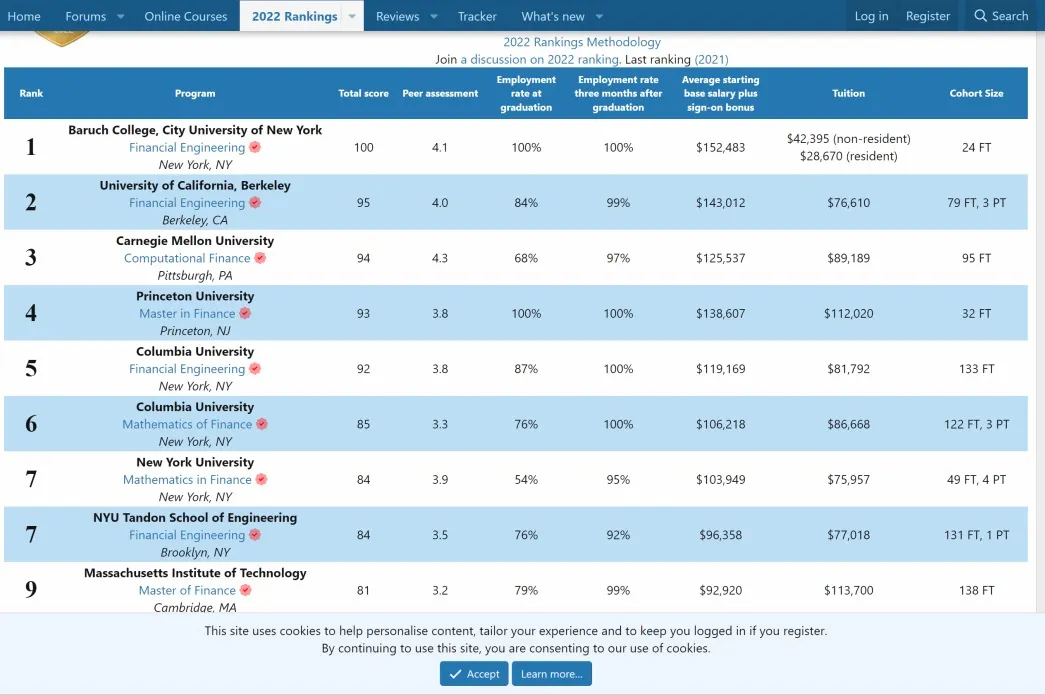This screenshot has width=1045, height=695.
Task: Click verified badge next to Baruch Financial Engineering
Action: pos(255,147)
